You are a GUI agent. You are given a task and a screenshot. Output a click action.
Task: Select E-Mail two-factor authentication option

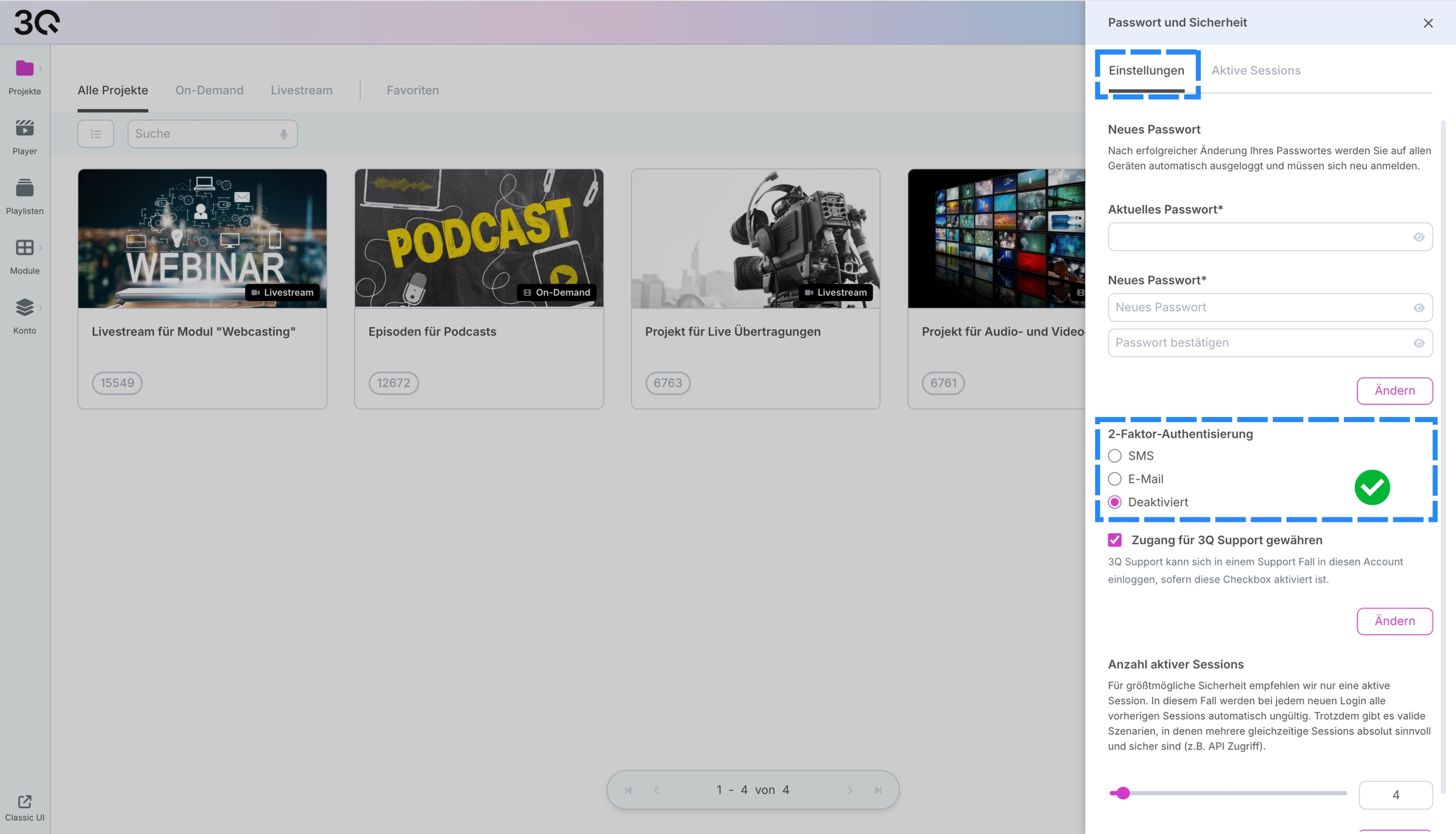(x=1115, y=479)
